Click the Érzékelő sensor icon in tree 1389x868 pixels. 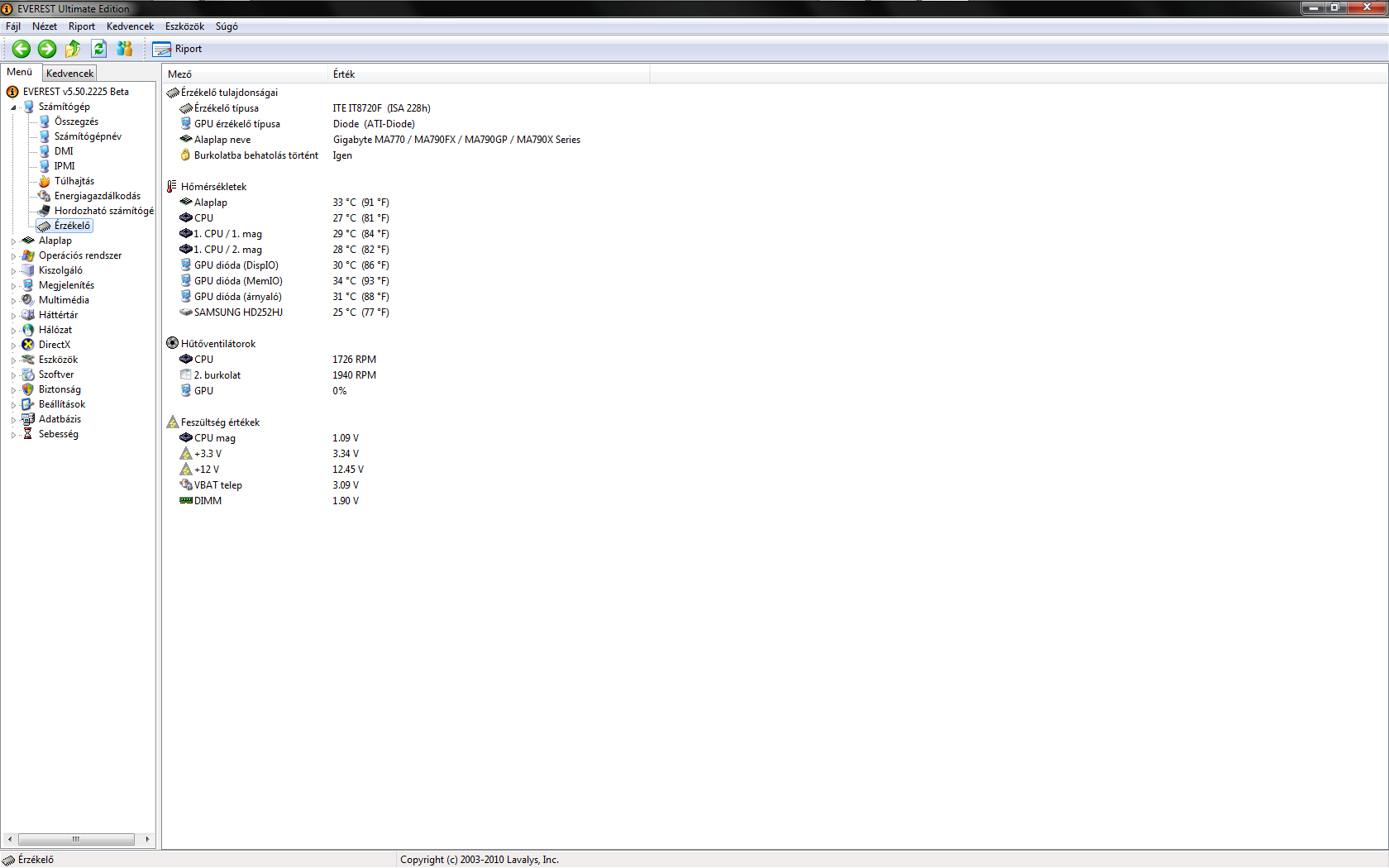(45, 226)
